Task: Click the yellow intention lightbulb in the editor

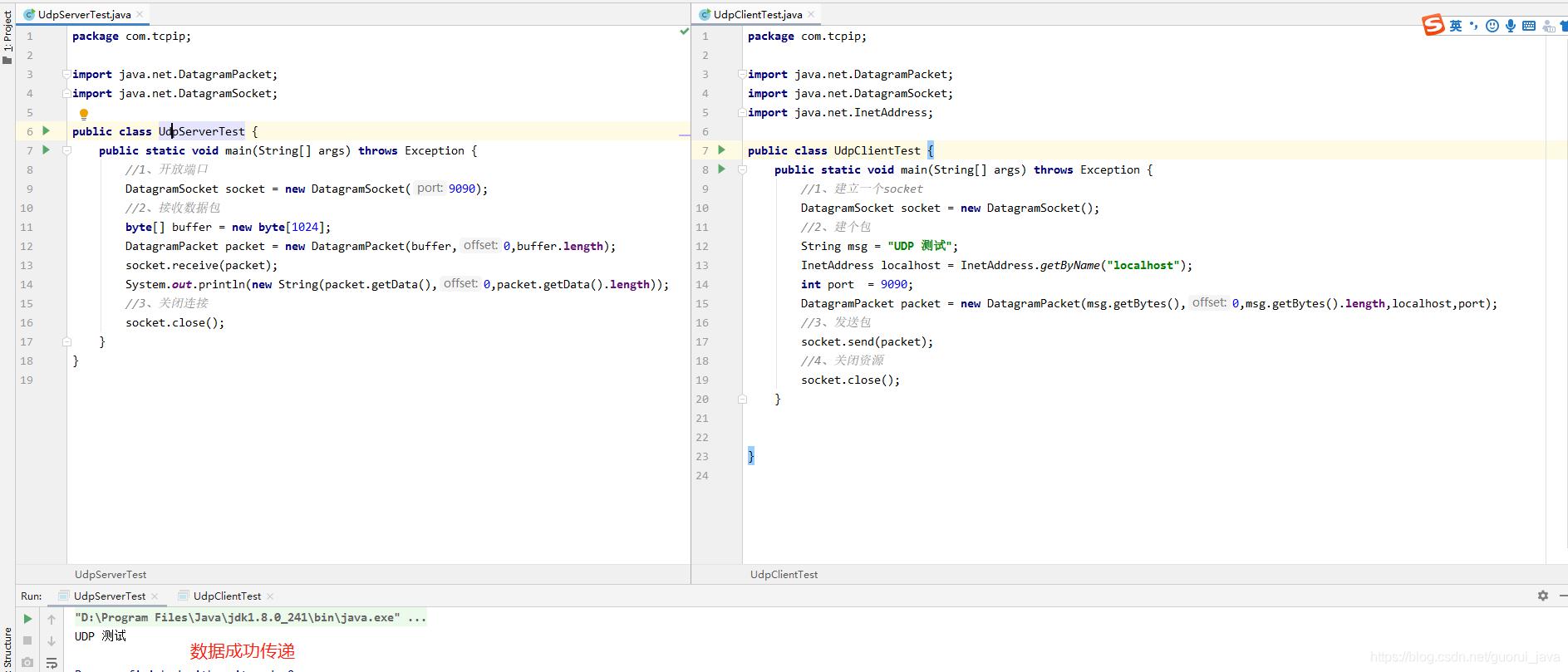Action: click(83, 115)
